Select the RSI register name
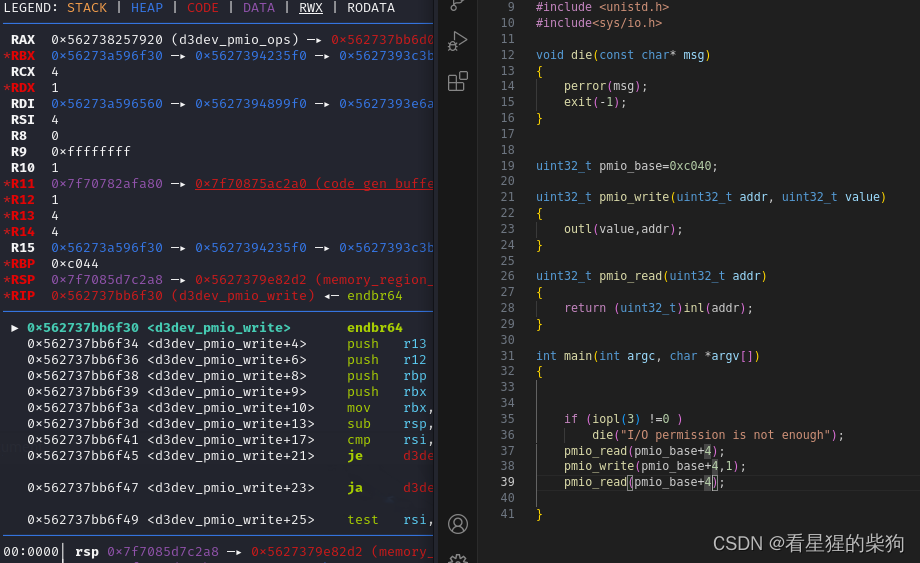Screen dimensions: 920x563 23,120
